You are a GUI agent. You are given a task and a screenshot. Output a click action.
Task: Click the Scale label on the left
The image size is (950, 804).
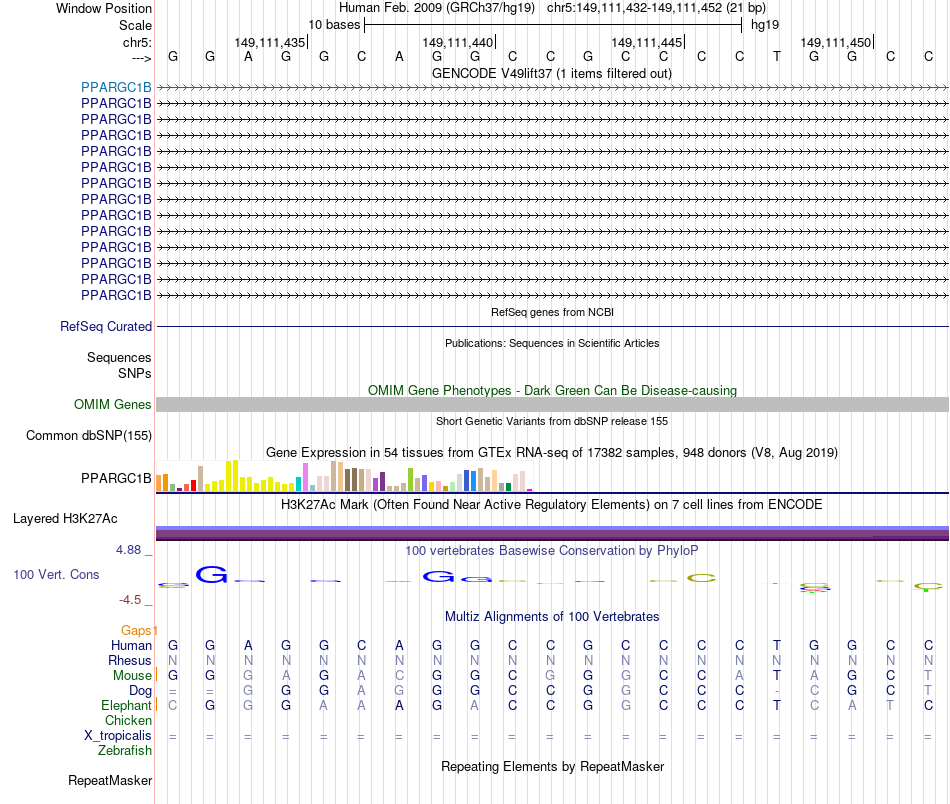pyautogui.click(x=135, y=25)
